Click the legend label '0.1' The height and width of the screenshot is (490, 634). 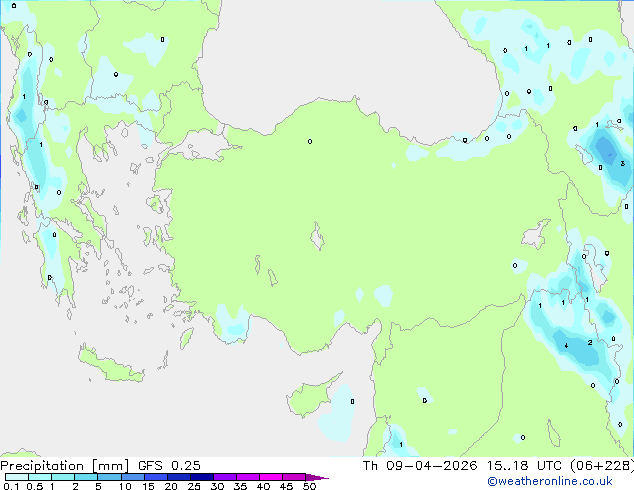[11, 486]
